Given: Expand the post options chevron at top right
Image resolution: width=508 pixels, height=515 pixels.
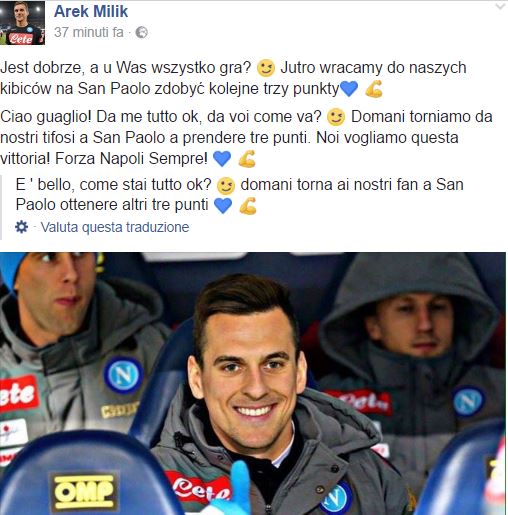Looking at the screenshot, I should click(x=500, y=6).
